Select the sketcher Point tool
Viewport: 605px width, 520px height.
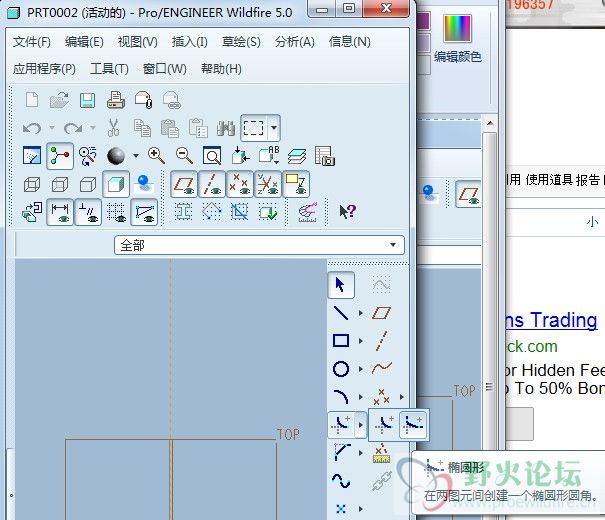pos(341,509)
